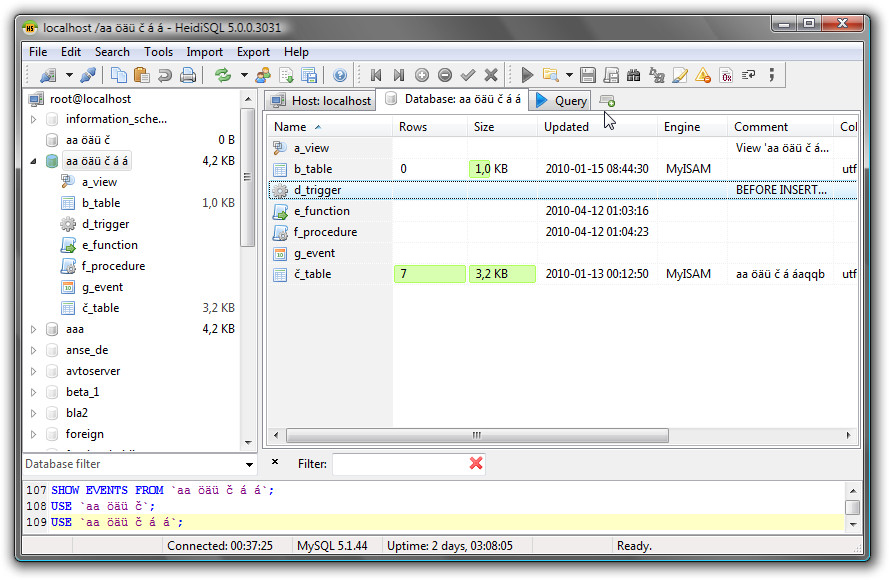Viewport: 889px width, 580px height.
Task: Click the cancel editing X icon
Action: click(491, 75)
